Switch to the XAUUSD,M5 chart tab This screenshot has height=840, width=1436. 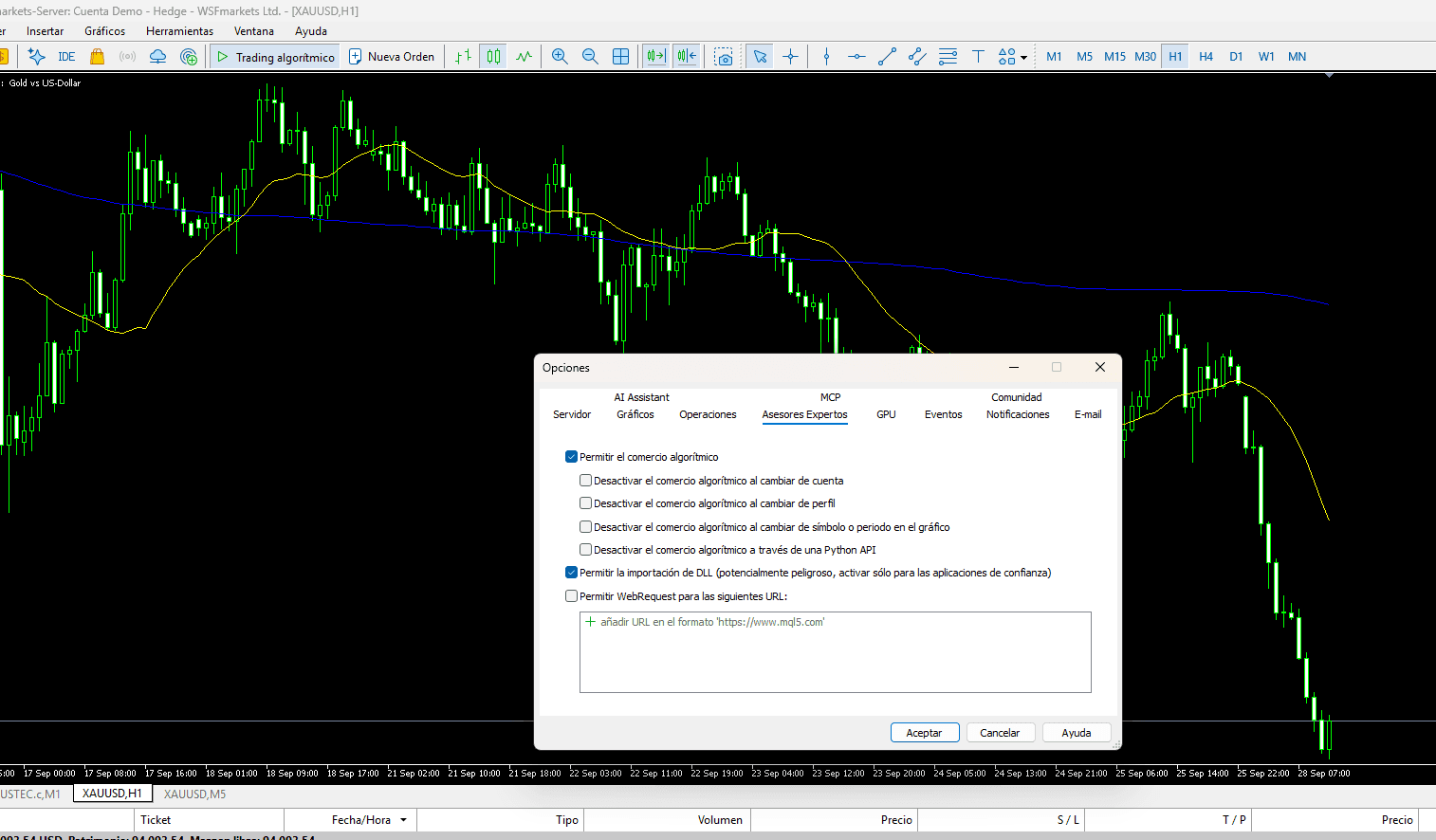(194, 794)
